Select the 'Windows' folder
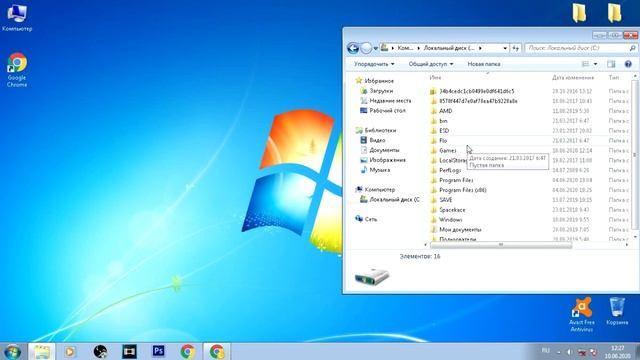Image resolution: width=640 pixels, height=360 pixels. click(446, 220)
